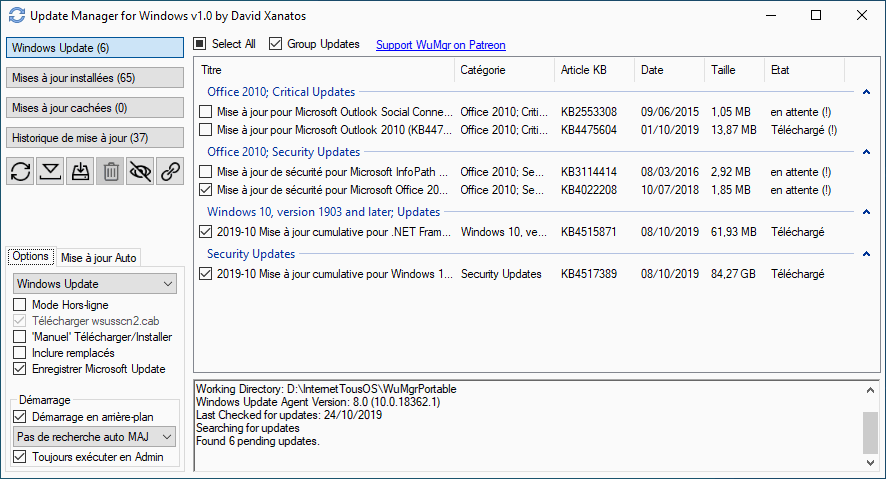Image resolution: width=886 pixels, height=479 pixels.
Task: Check Inclure remplacés option
Action: (x=20, y=352)
